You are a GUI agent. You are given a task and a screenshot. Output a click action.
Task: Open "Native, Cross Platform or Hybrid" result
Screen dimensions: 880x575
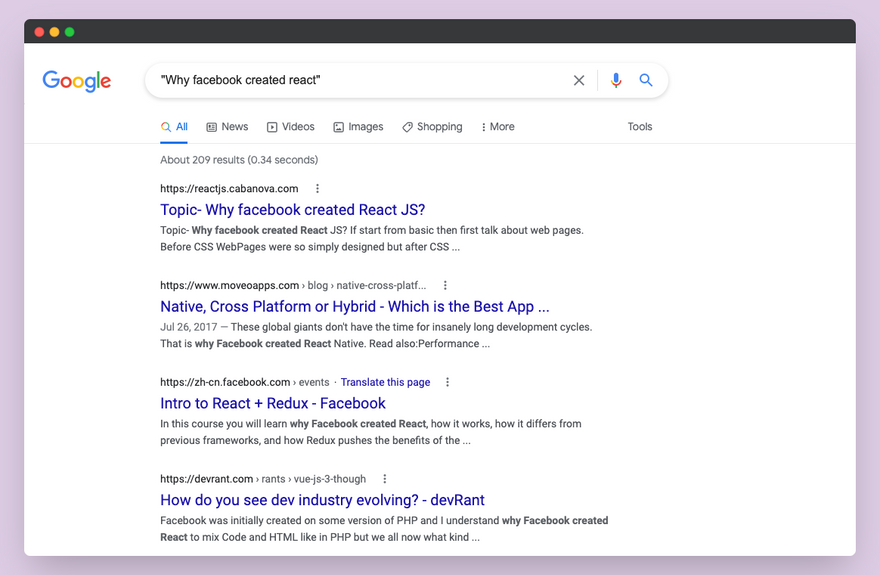[x=354, y=307]
